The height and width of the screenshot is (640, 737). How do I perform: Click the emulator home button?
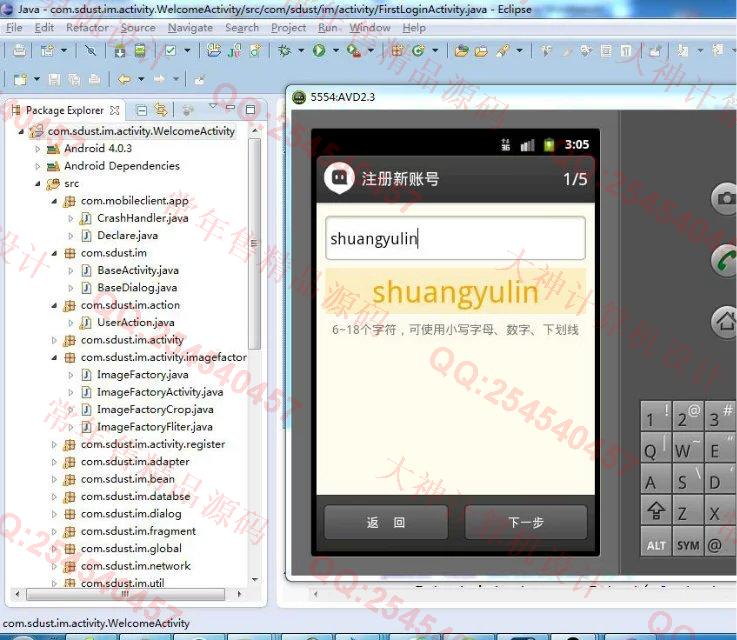[x=724, y=322]
